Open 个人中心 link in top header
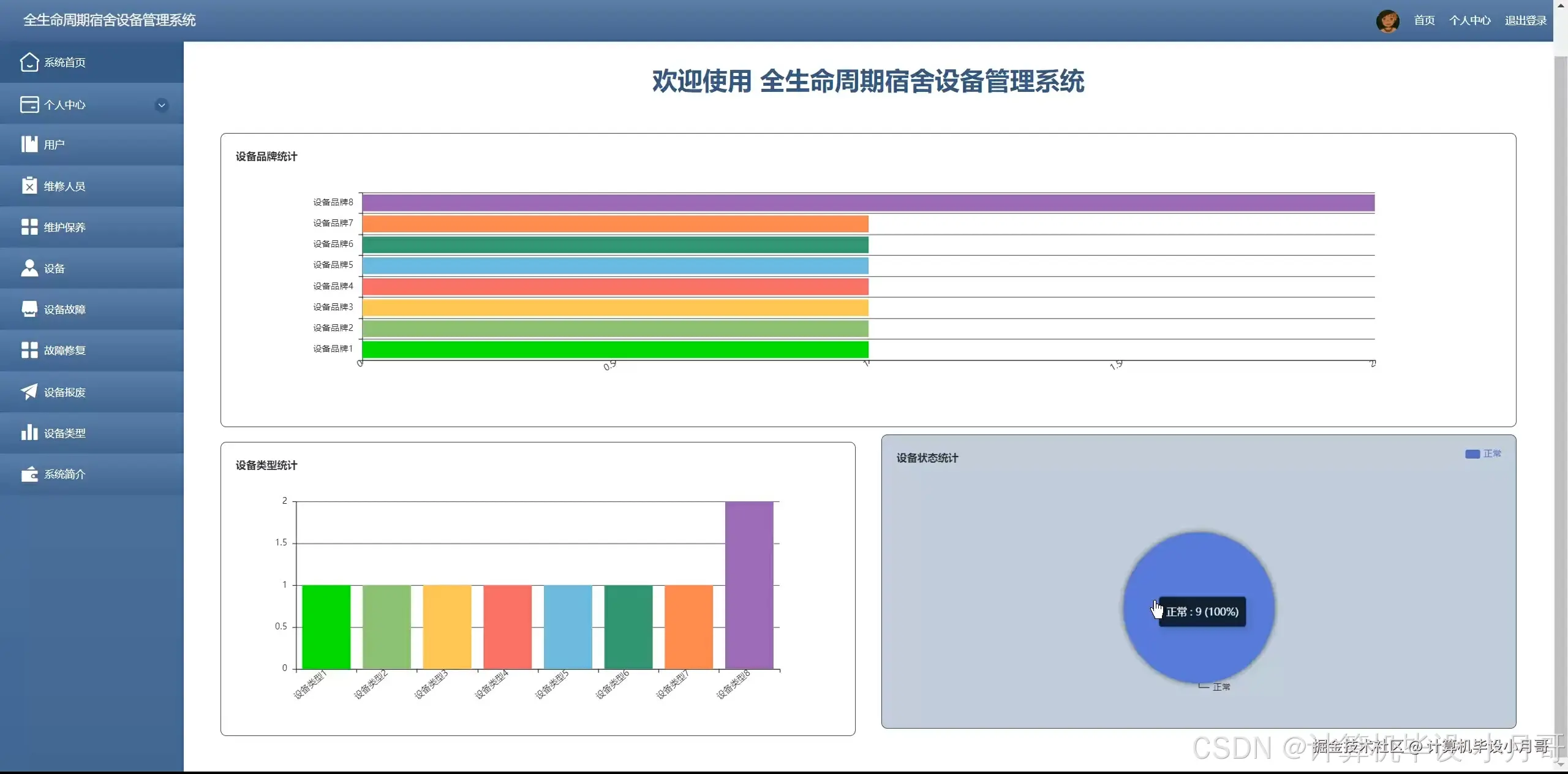Screen dimensions: 1568x774 click(1469, 21)
